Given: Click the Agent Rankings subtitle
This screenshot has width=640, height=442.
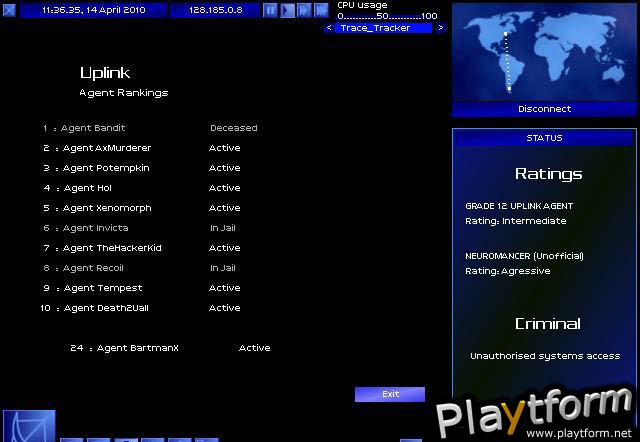Looking at the screenshot, I should tap(124, 93).
